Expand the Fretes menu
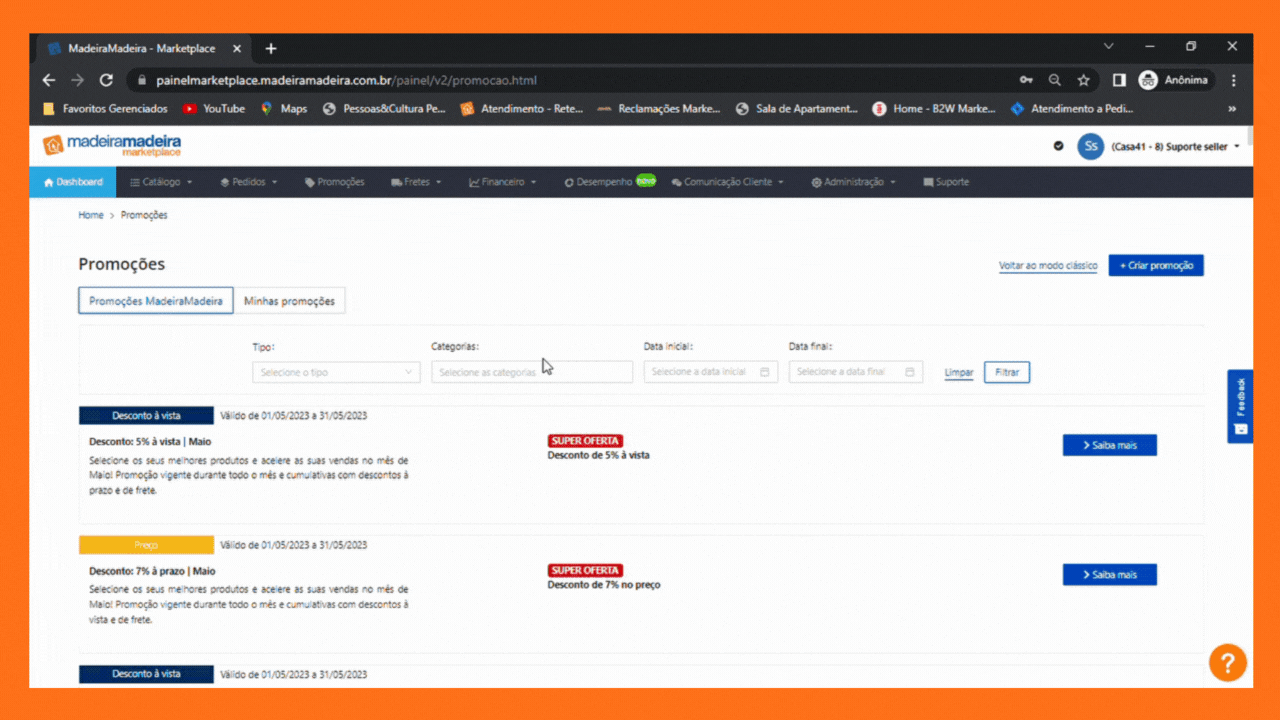 [x=416, y=182]
